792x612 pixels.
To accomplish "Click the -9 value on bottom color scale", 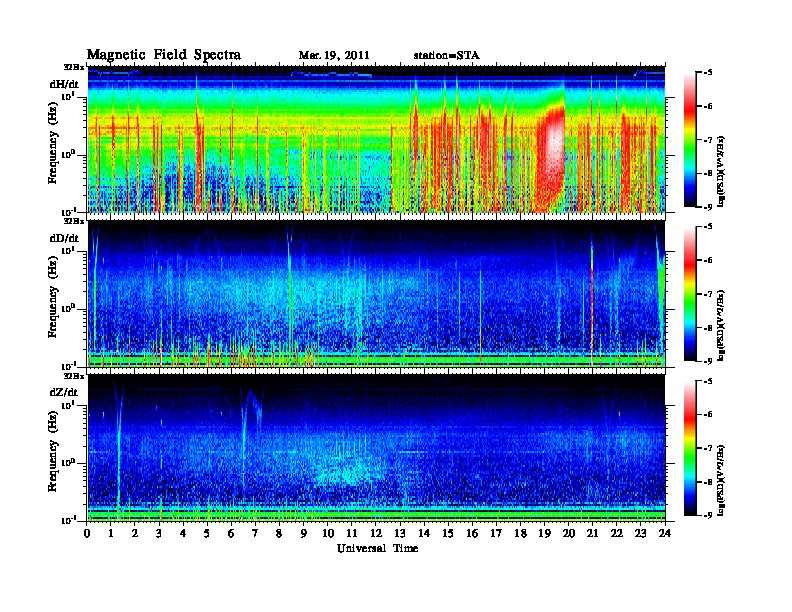I will click(x=708, y=515).
